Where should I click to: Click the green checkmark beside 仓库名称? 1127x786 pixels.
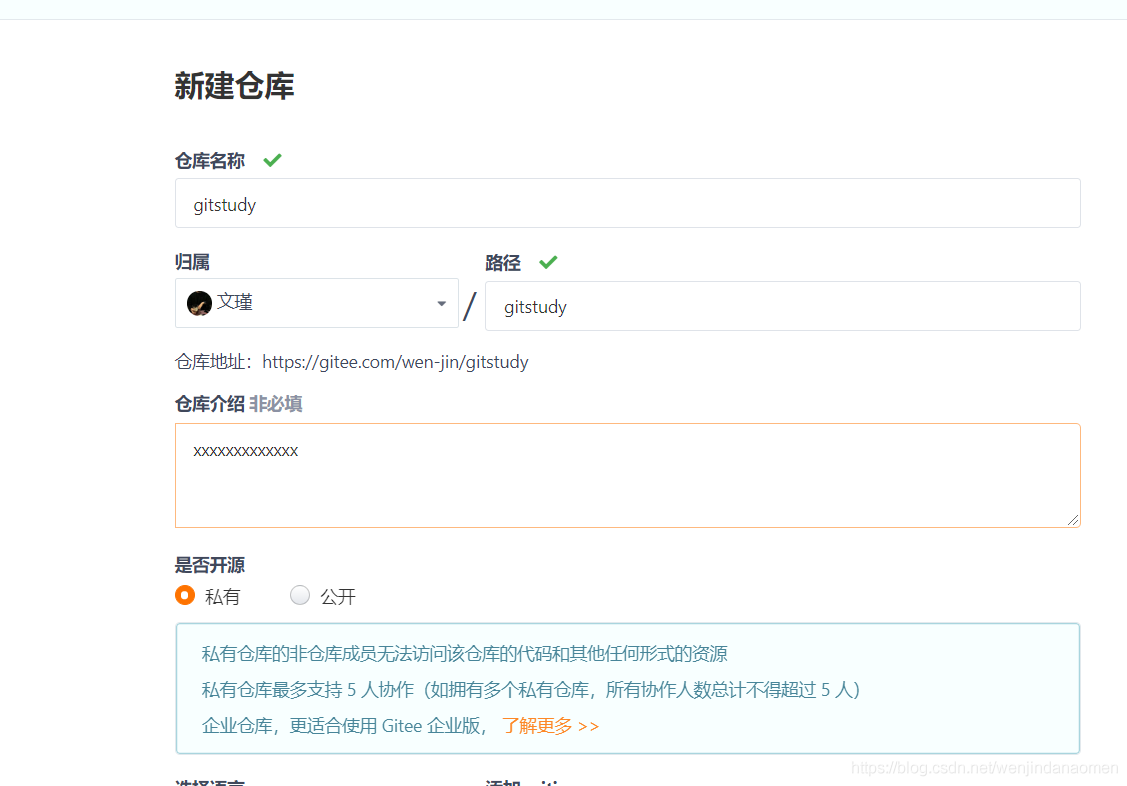272,160
